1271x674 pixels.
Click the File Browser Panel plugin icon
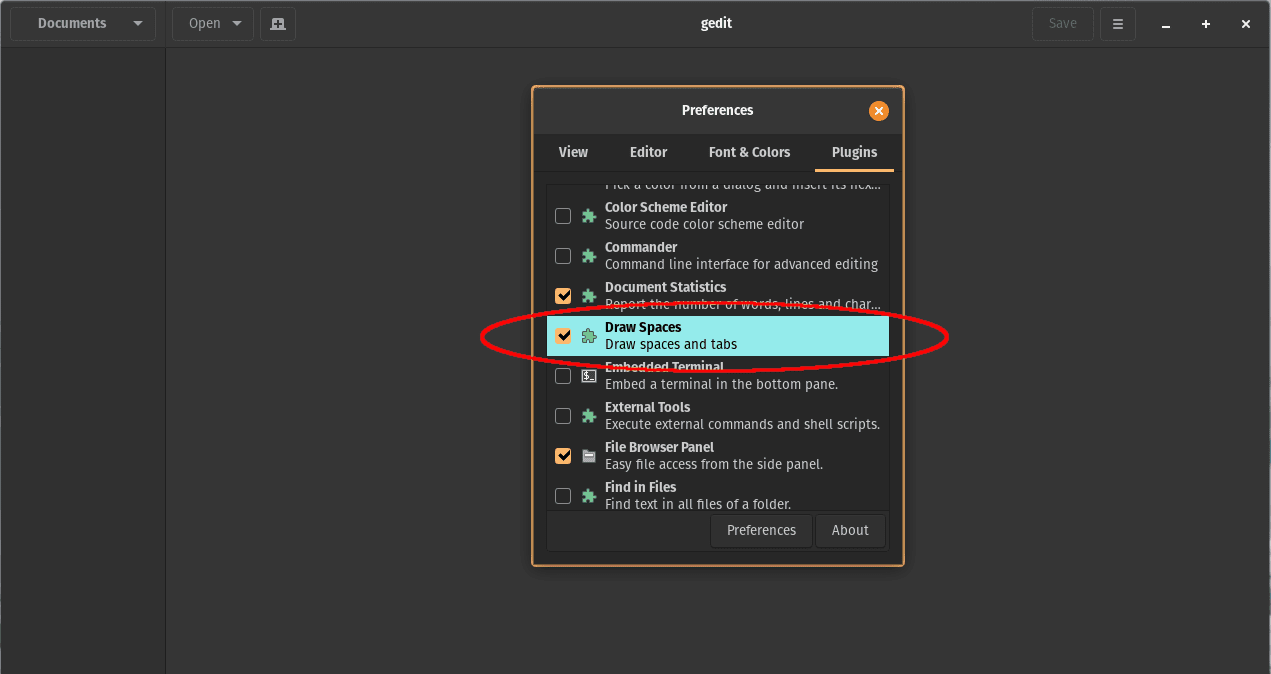click(589, 456)
